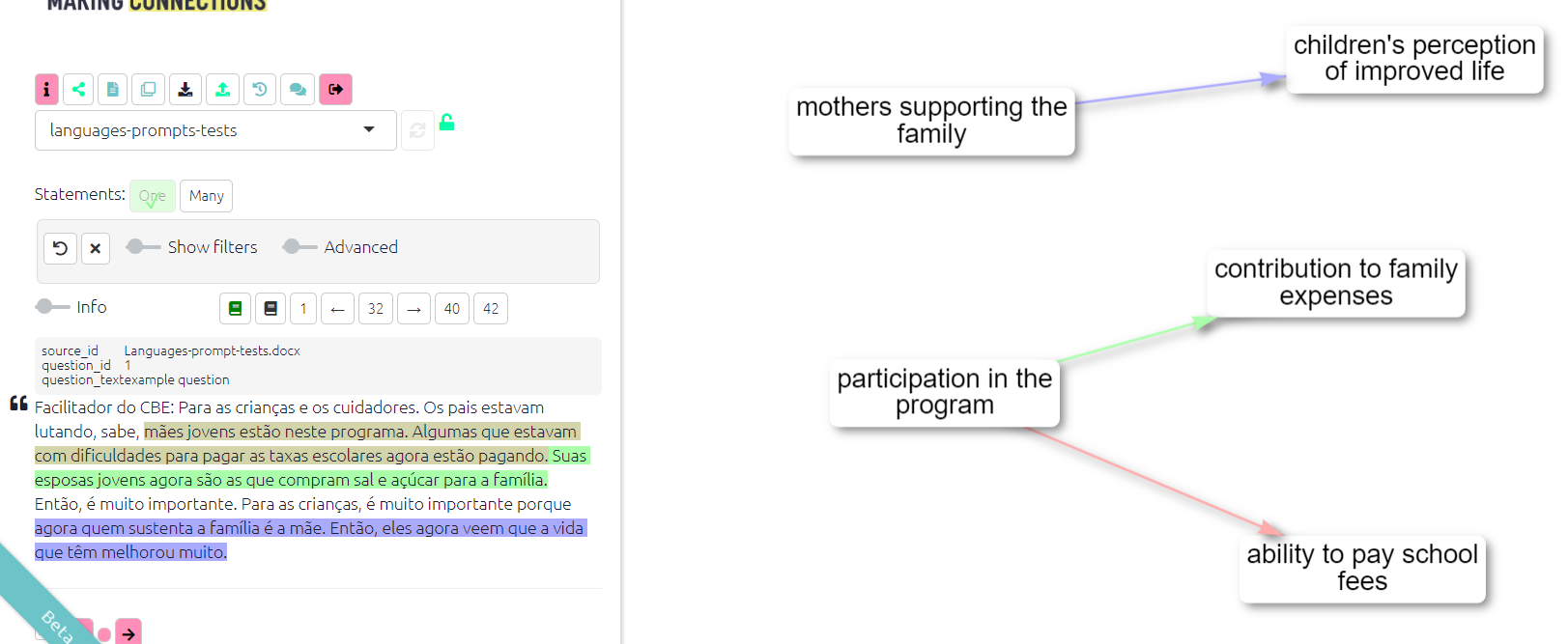Click the pink exit icon in the toolbar

tap(335, 89)
